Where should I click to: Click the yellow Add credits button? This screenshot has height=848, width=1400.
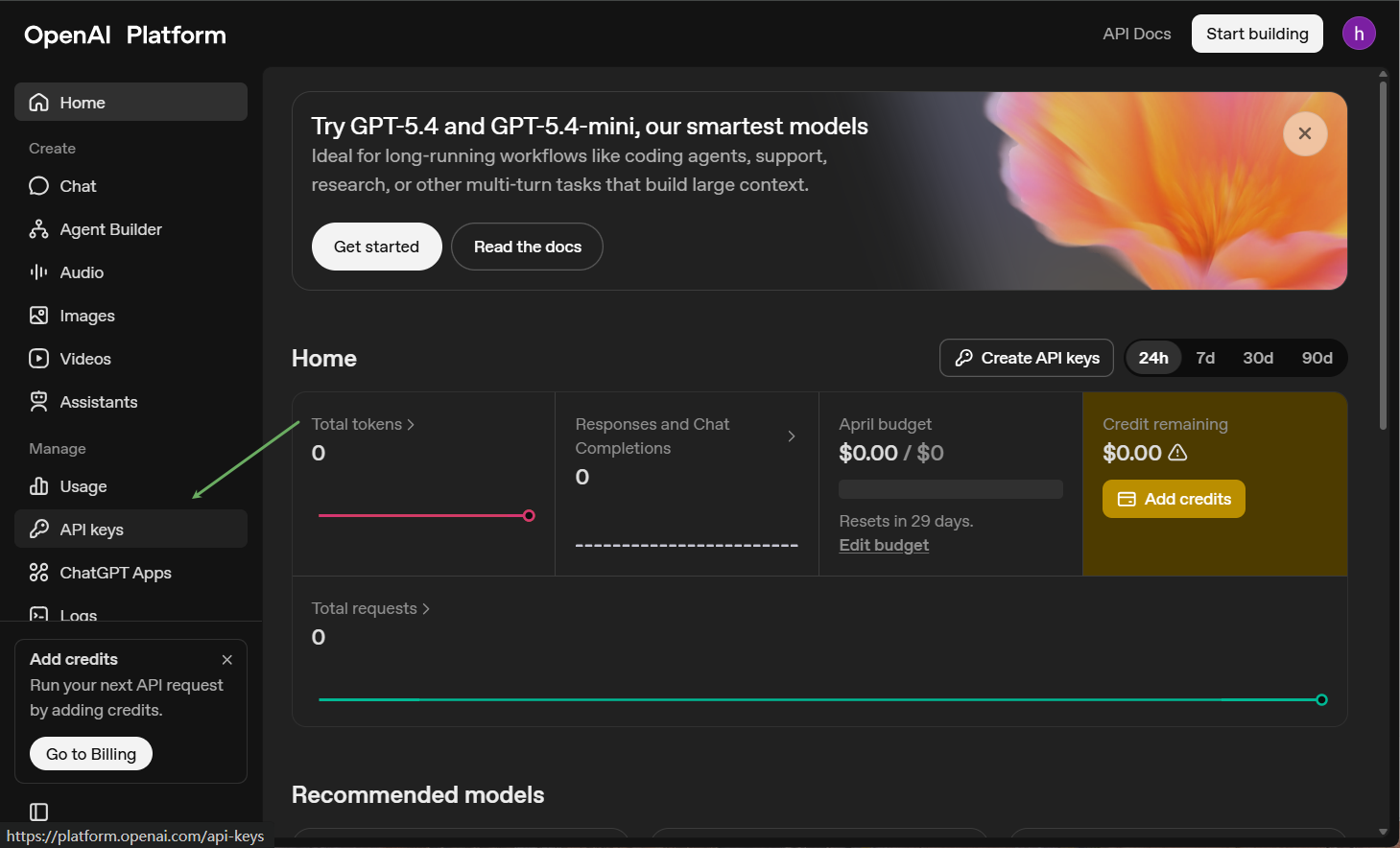click(x=1174, y=499)
